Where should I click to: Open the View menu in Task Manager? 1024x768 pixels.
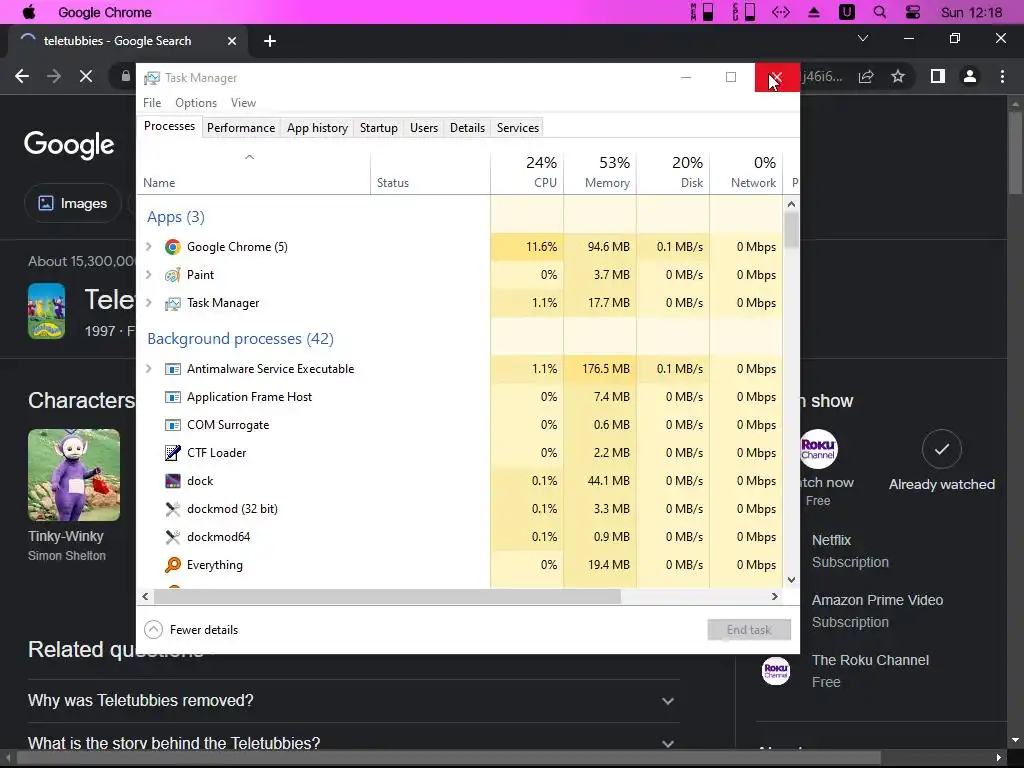[243, 103]
